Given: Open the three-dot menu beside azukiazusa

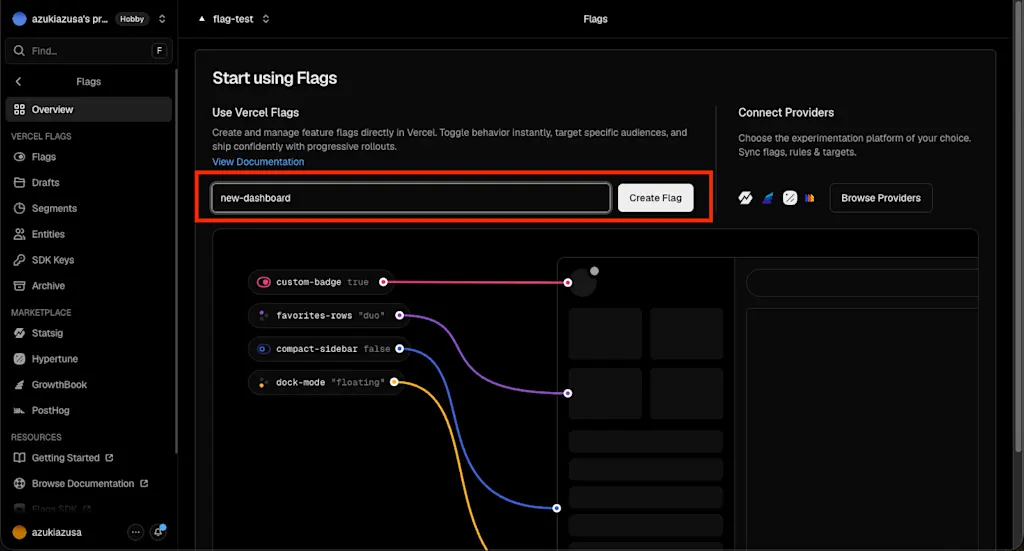Looking at the screenshot, I should pyautogui.click(x=135, y=532).
